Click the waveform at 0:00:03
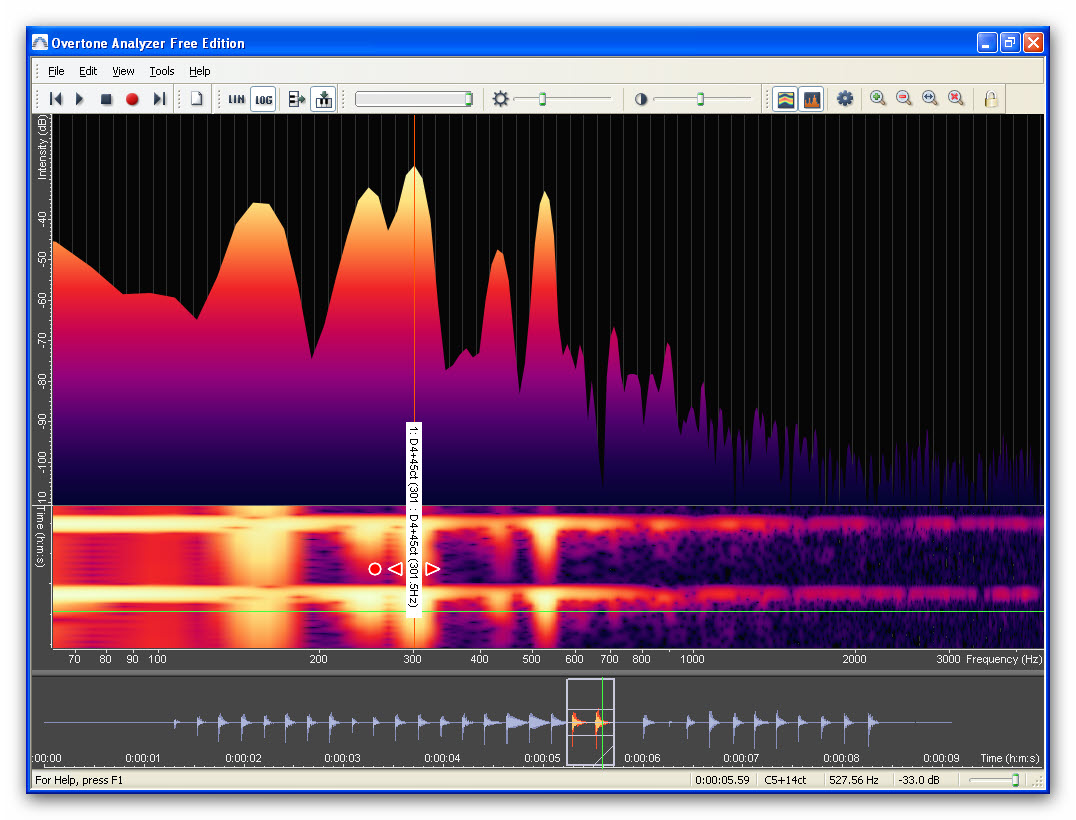1076x820 pixels. pos(342,723)
